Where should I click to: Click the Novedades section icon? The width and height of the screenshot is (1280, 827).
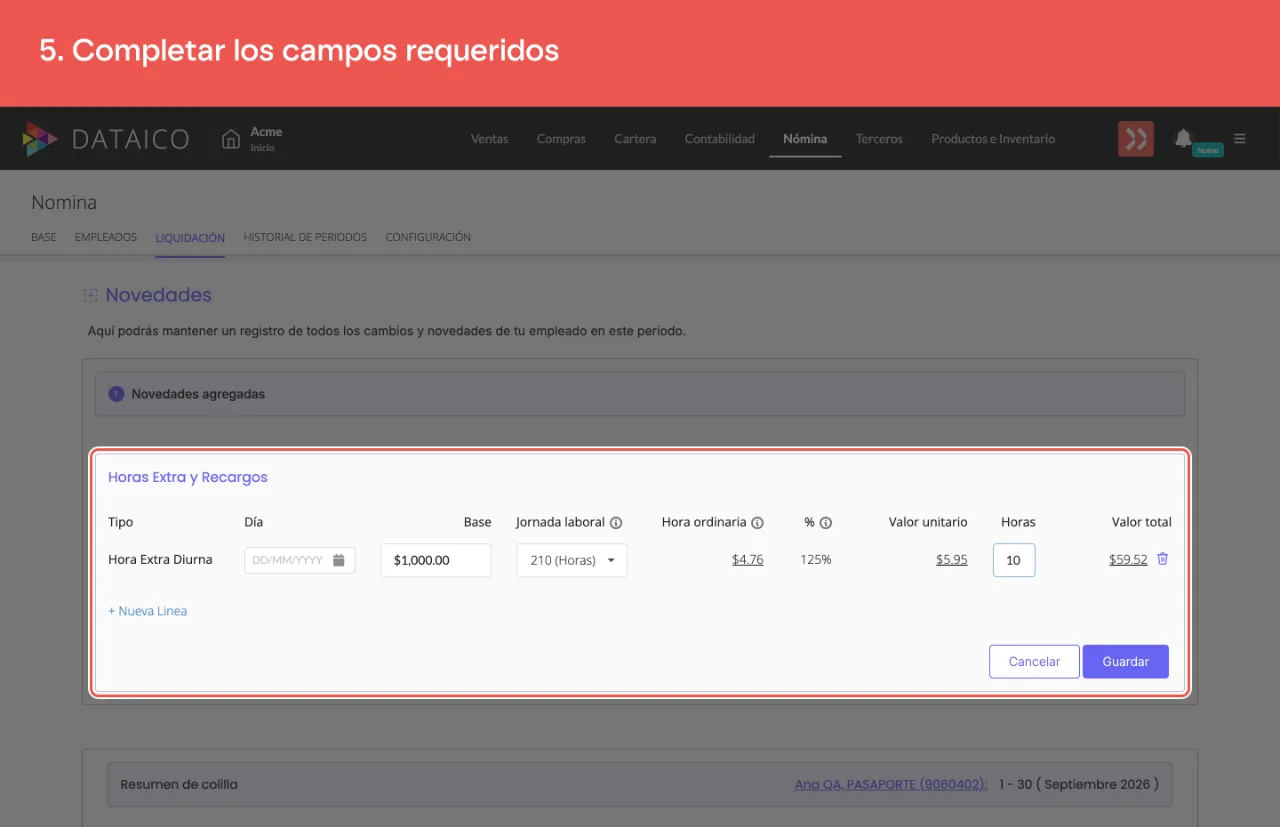point(91,295)
